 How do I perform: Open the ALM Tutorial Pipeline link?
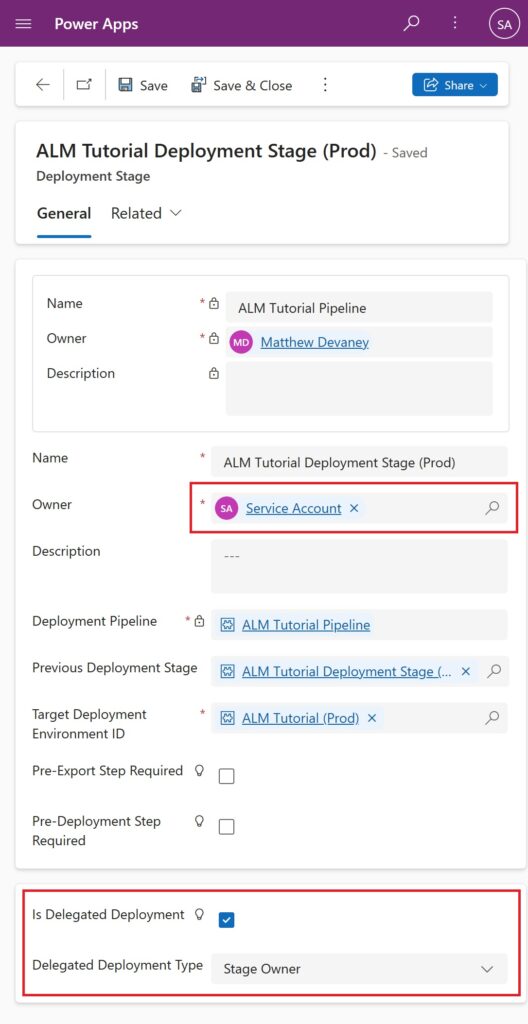coord(306,625)
